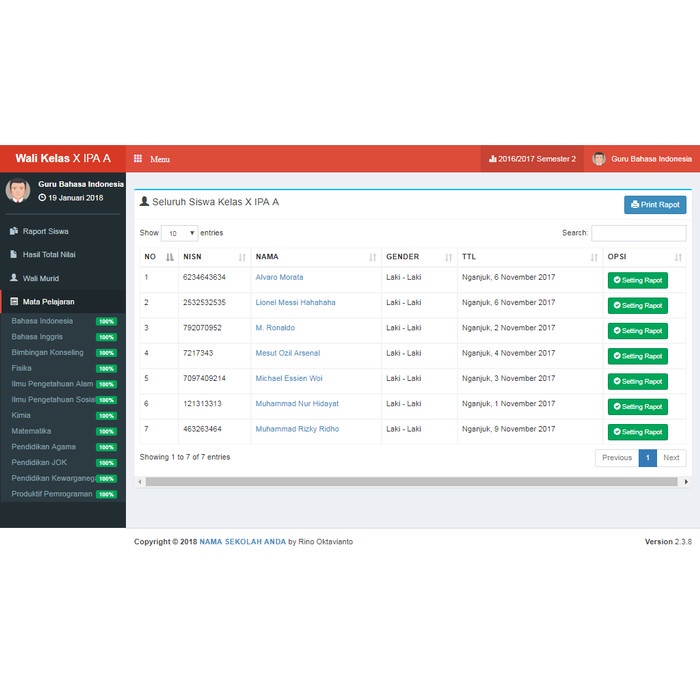Open the 2016/2017 Semester 2 selector

click(x=532, y=159)
